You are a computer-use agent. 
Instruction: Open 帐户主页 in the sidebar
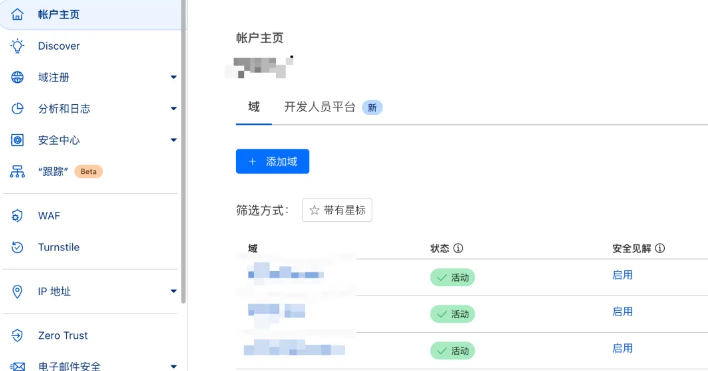pyautogui.click(x=90, y=14)
